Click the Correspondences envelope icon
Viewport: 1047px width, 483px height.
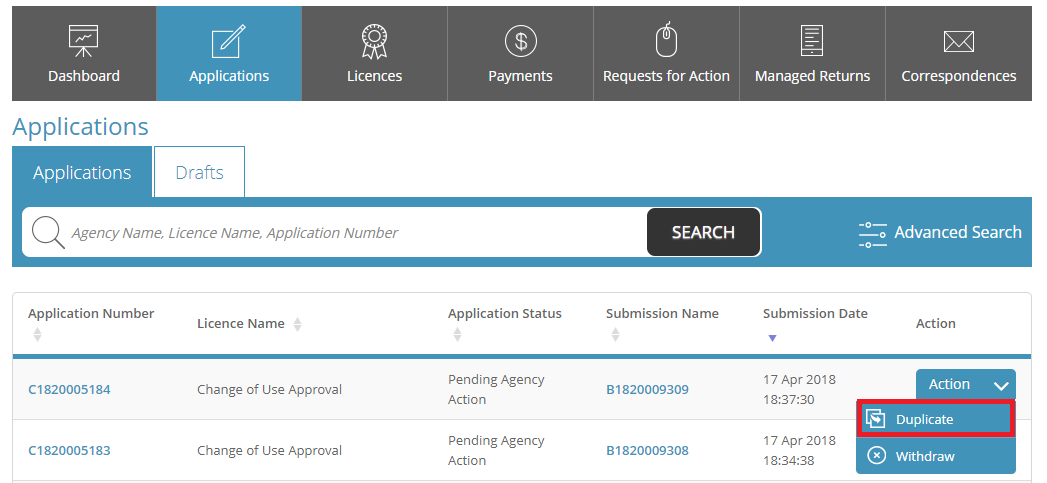click(x=958, y=41)
